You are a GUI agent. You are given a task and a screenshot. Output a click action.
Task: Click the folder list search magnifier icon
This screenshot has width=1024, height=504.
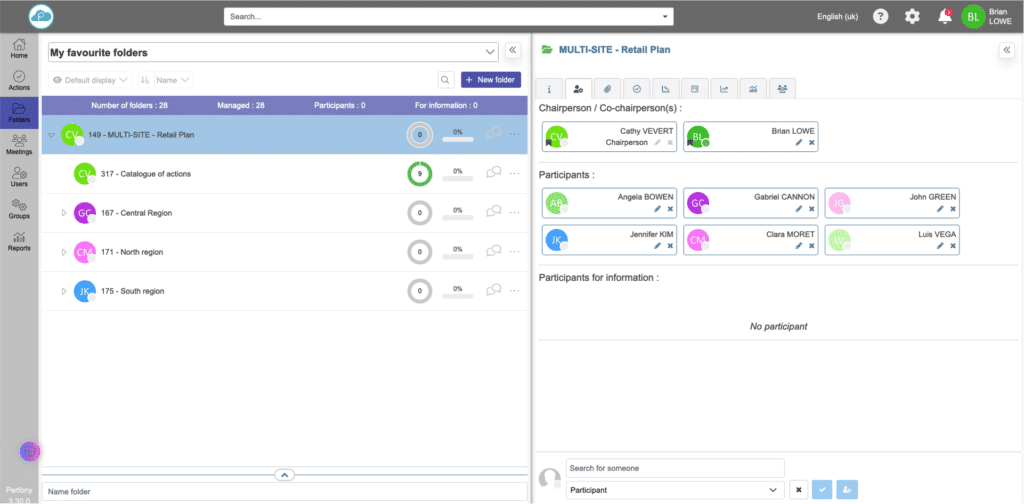pyautogui.click(x=445, y=80)
